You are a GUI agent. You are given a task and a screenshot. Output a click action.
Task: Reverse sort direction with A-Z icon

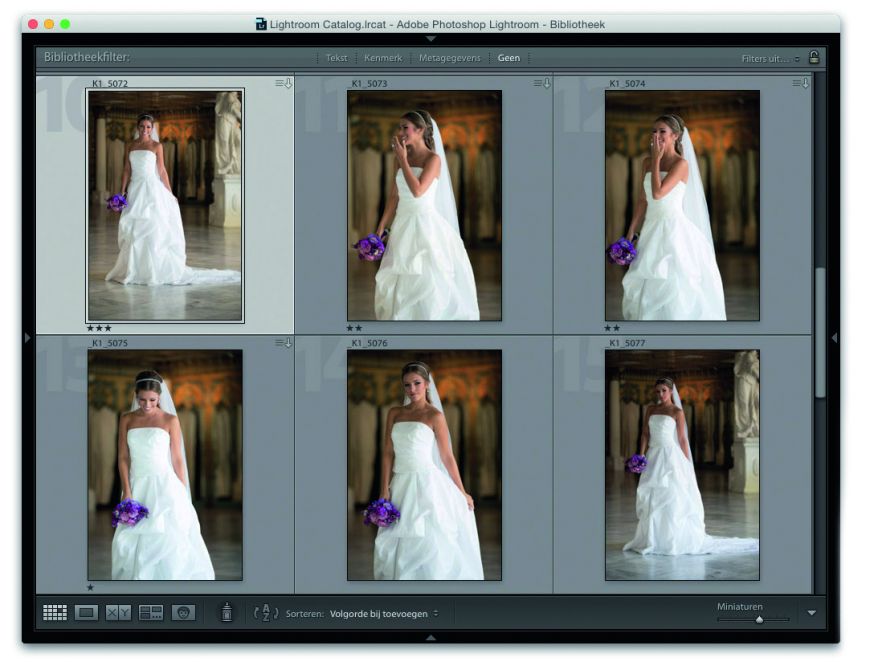point(267,613)
